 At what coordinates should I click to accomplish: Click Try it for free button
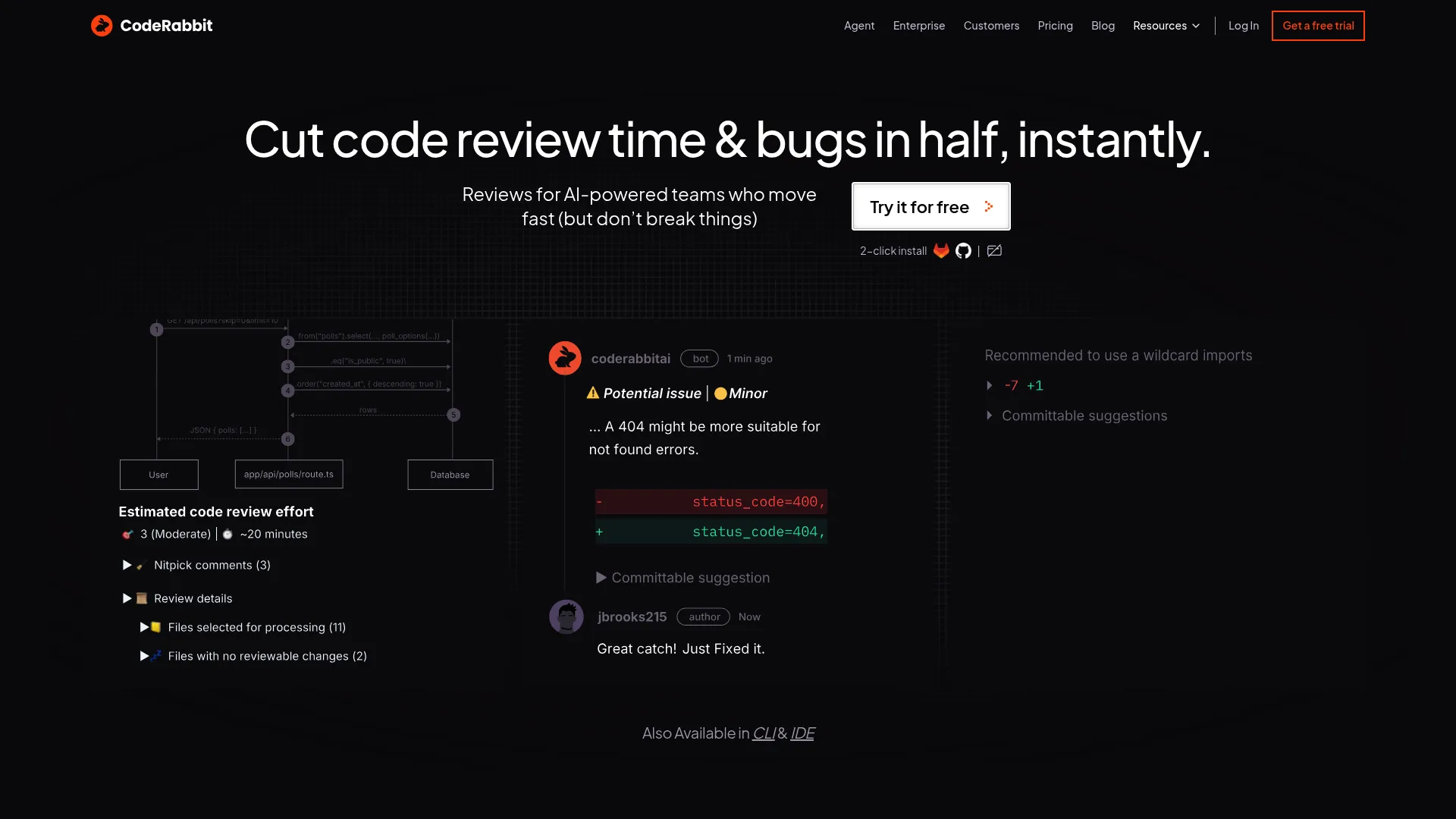[x=931, y=206]
